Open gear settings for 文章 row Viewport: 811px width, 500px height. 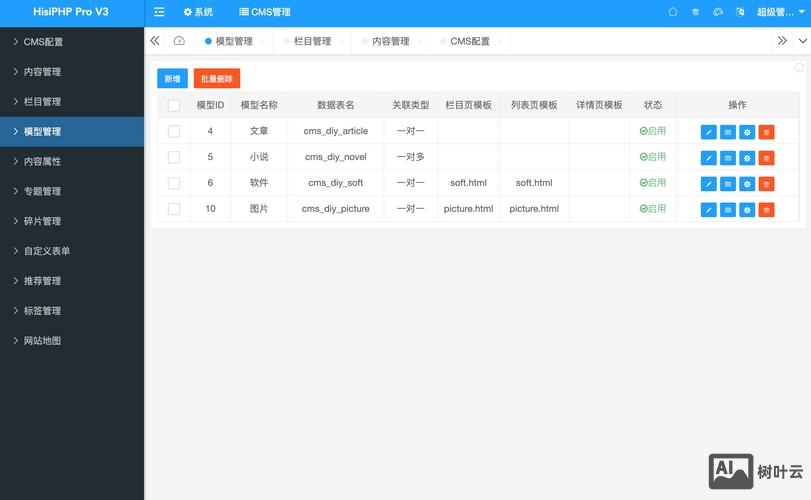747,132
